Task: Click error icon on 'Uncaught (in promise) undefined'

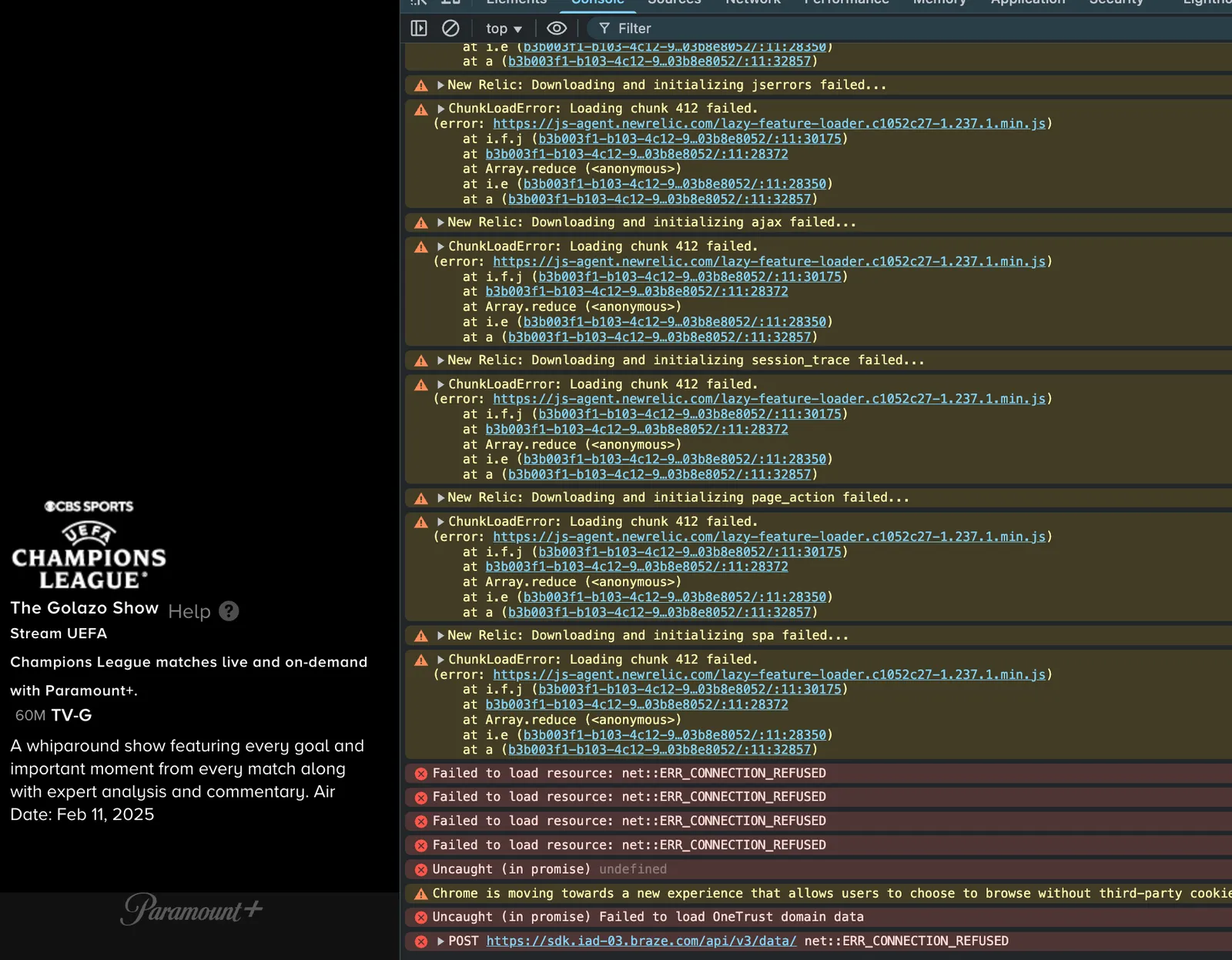Action: point(421,870)
